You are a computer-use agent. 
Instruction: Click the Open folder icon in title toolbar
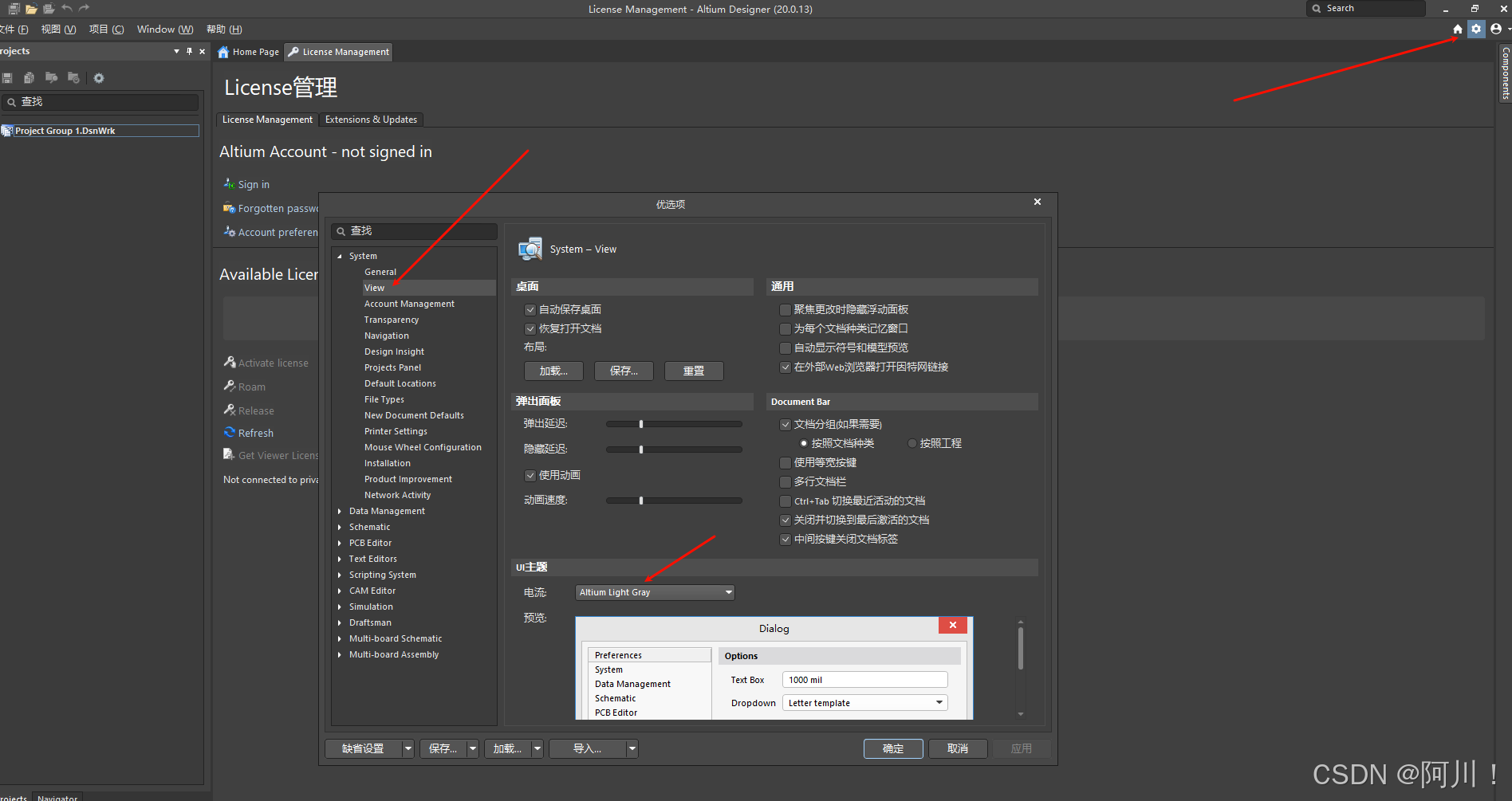pos(31,9)
